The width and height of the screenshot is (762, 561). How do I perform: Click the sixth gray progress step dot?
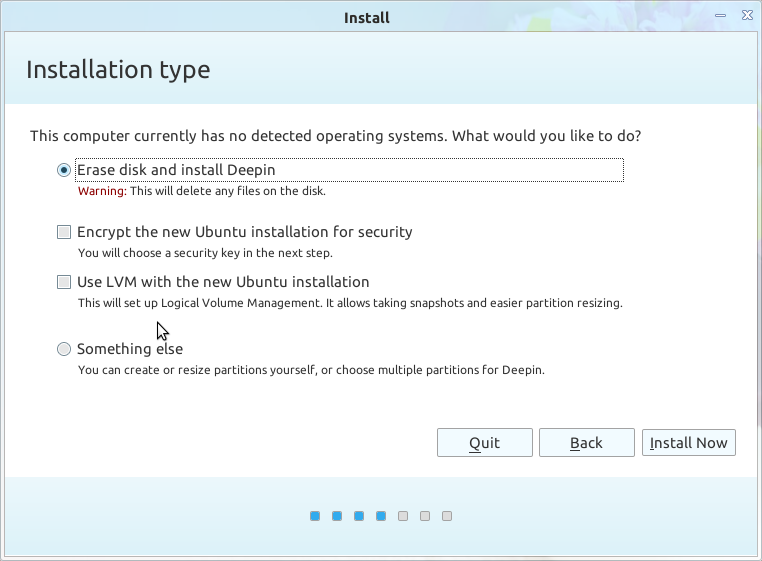(x=425, y=516)
